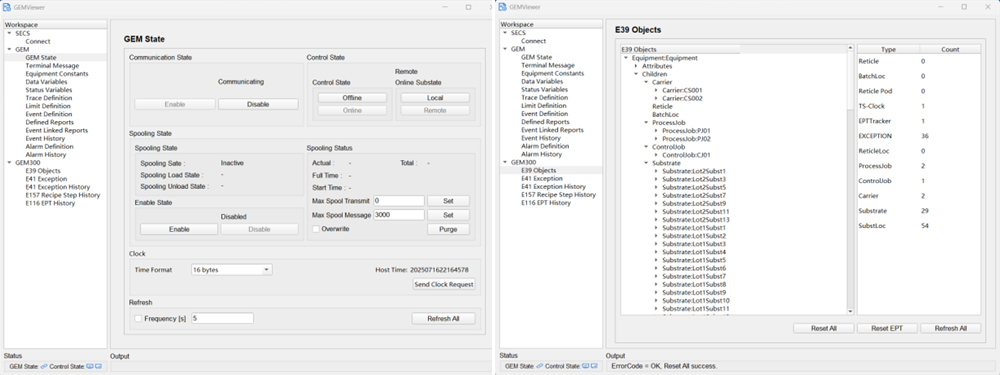Viewport: 1000px width, 375px height.
Task: Select the TS-Clock row in type table
Action: (x=918, y=106)
